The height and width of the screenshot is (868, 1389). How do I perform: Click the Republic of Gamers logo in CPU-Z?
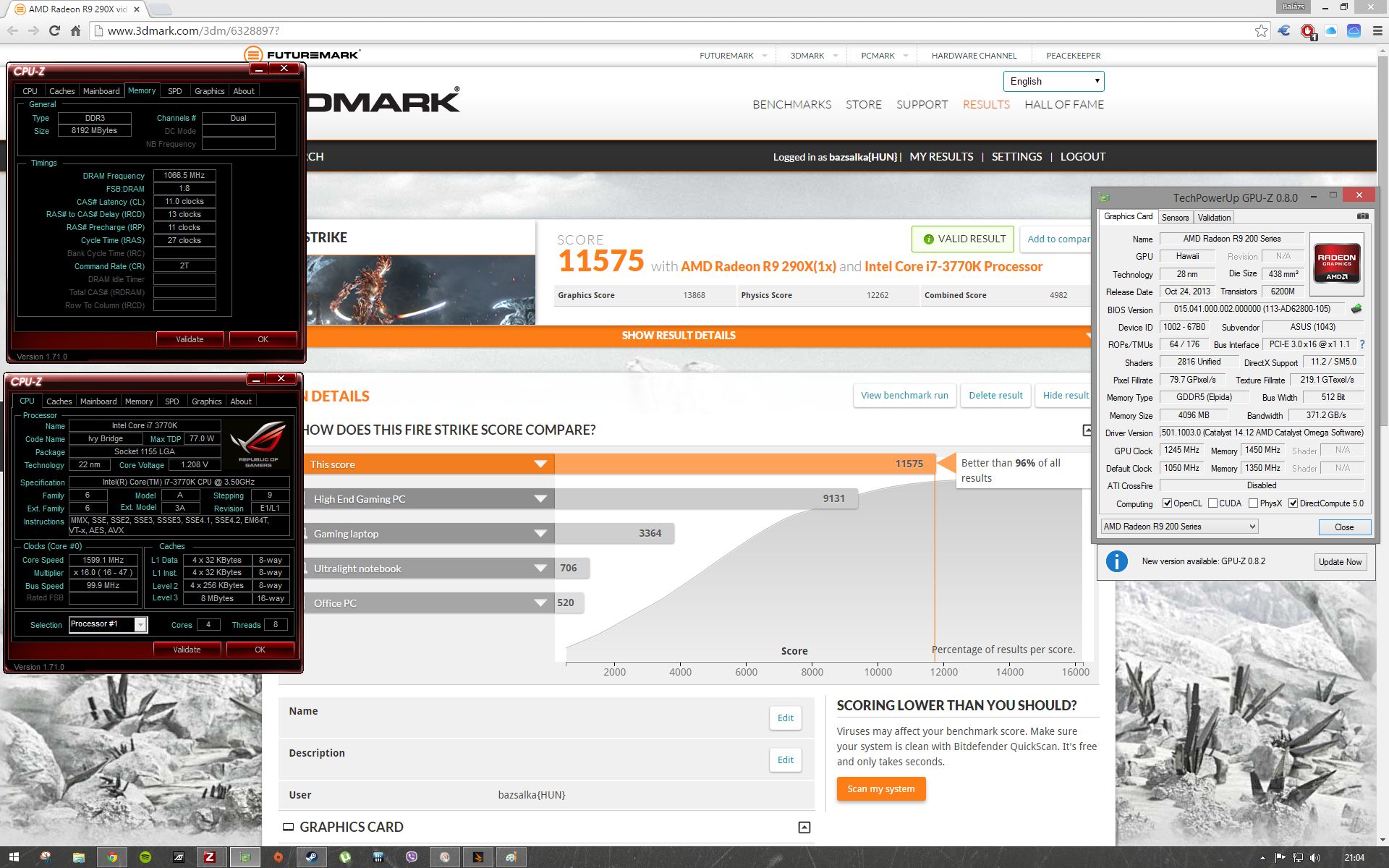[x=258, y=444]
